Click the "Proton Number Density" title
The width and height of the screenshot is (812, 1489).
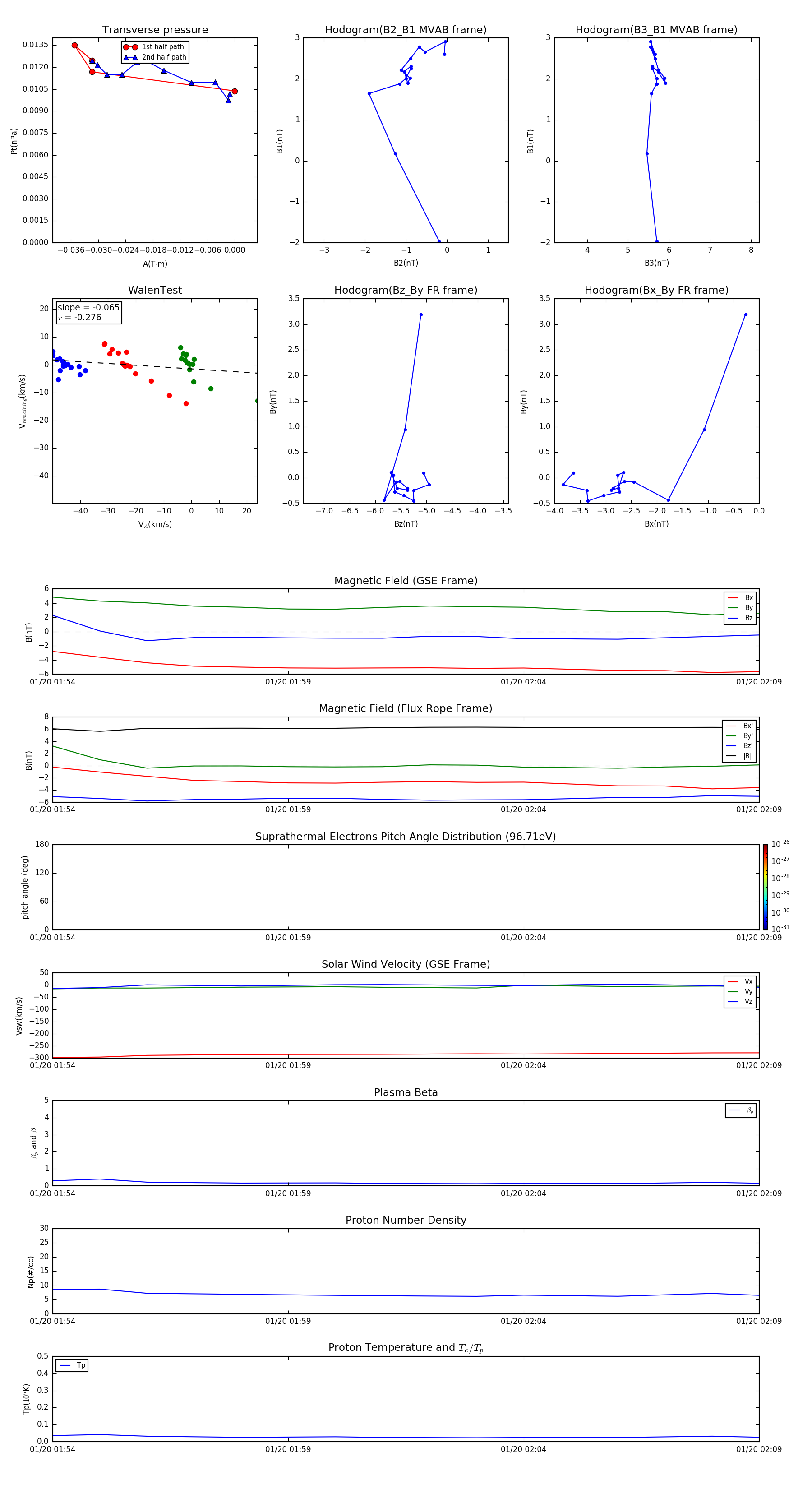point(406,1220)
